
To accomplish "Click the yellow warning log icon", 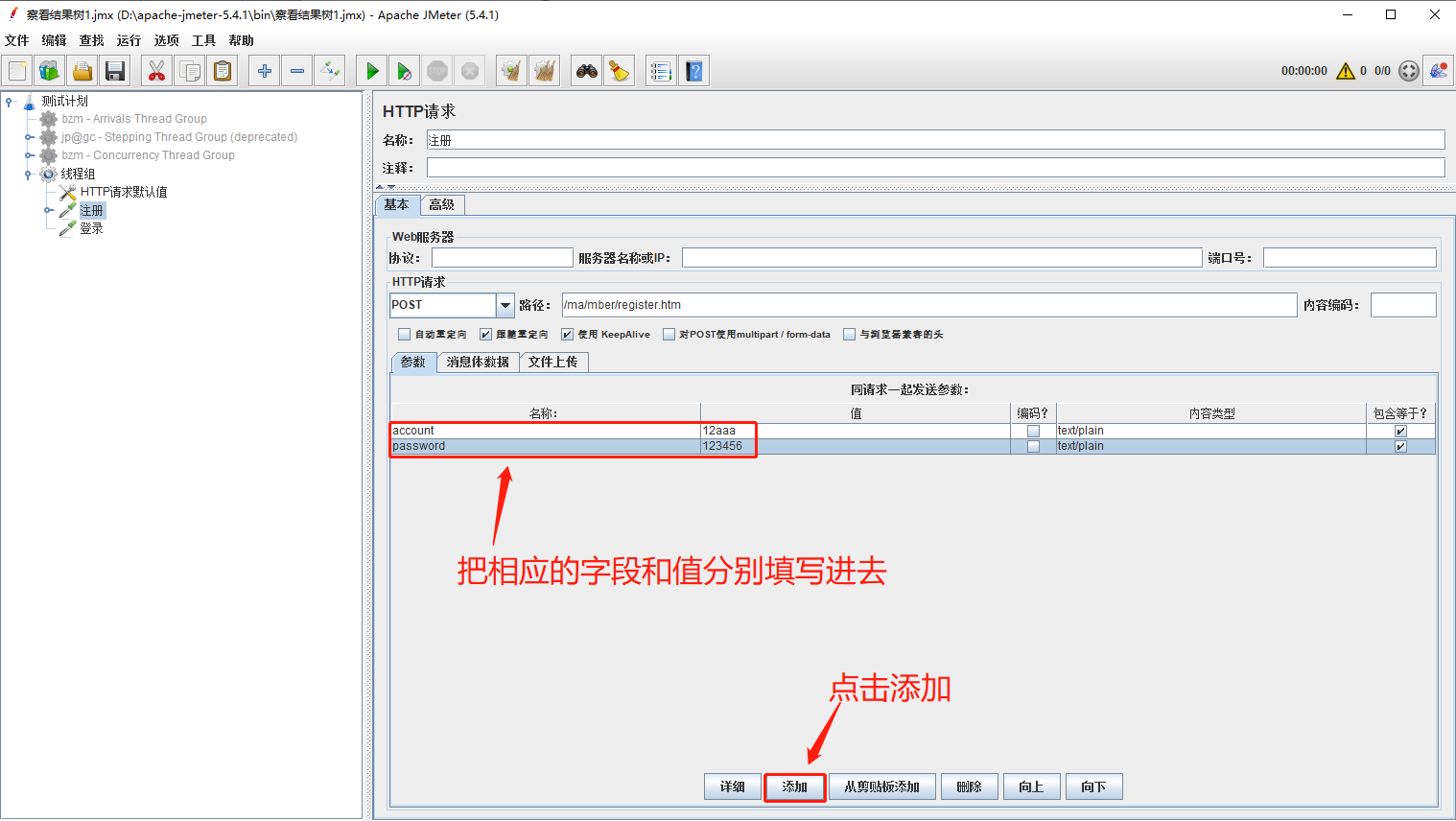I will pyautogui.click(x=1346, y=71).
